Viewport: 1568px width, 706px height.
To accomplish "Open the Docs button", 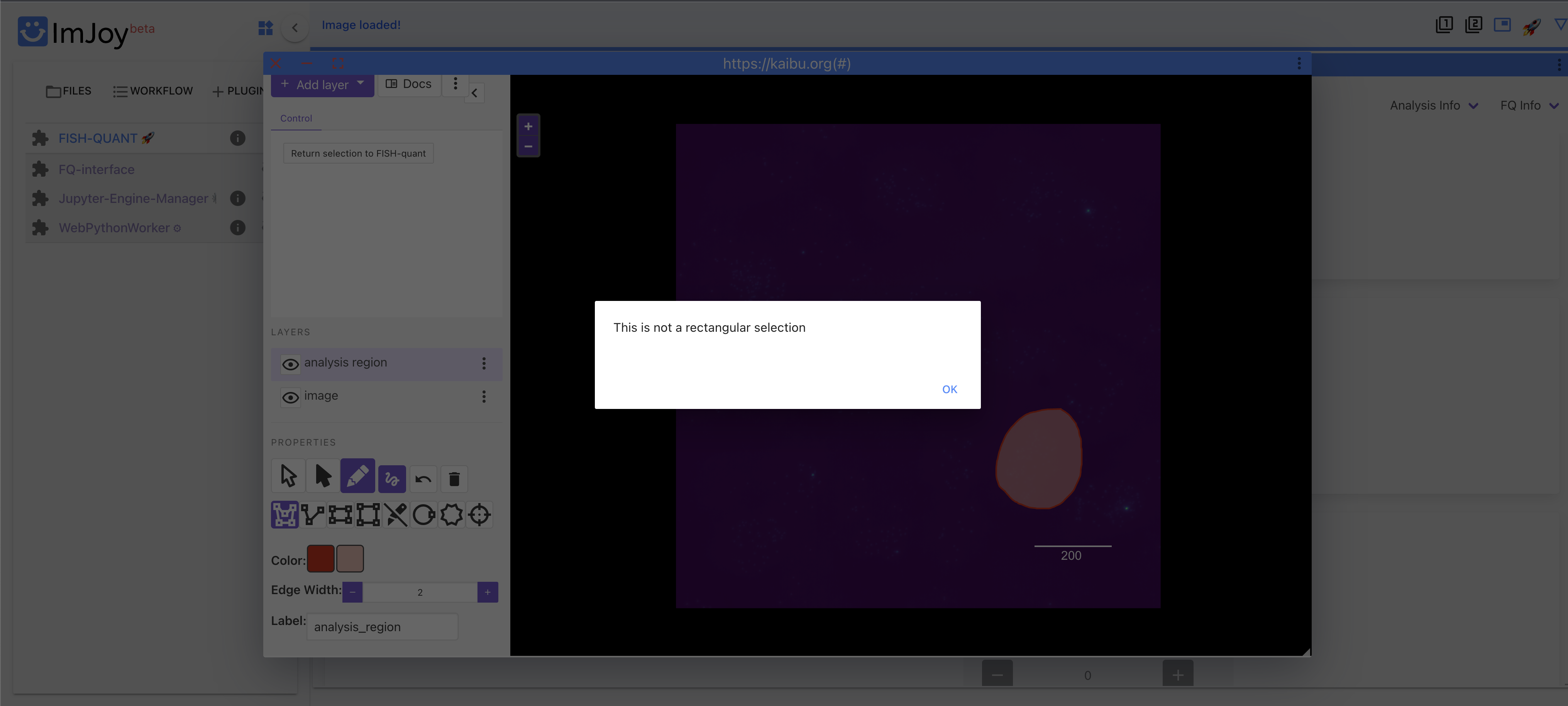I will [x=409, y=84].
